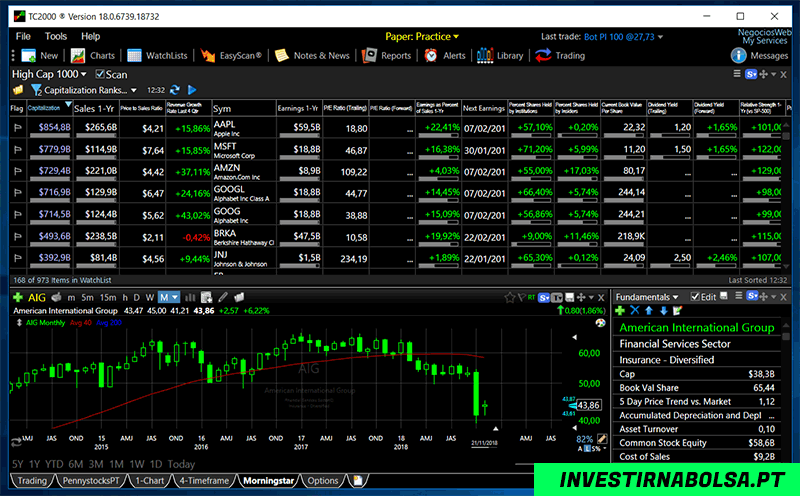Move fundamentals item up with blue arrow

649,310
